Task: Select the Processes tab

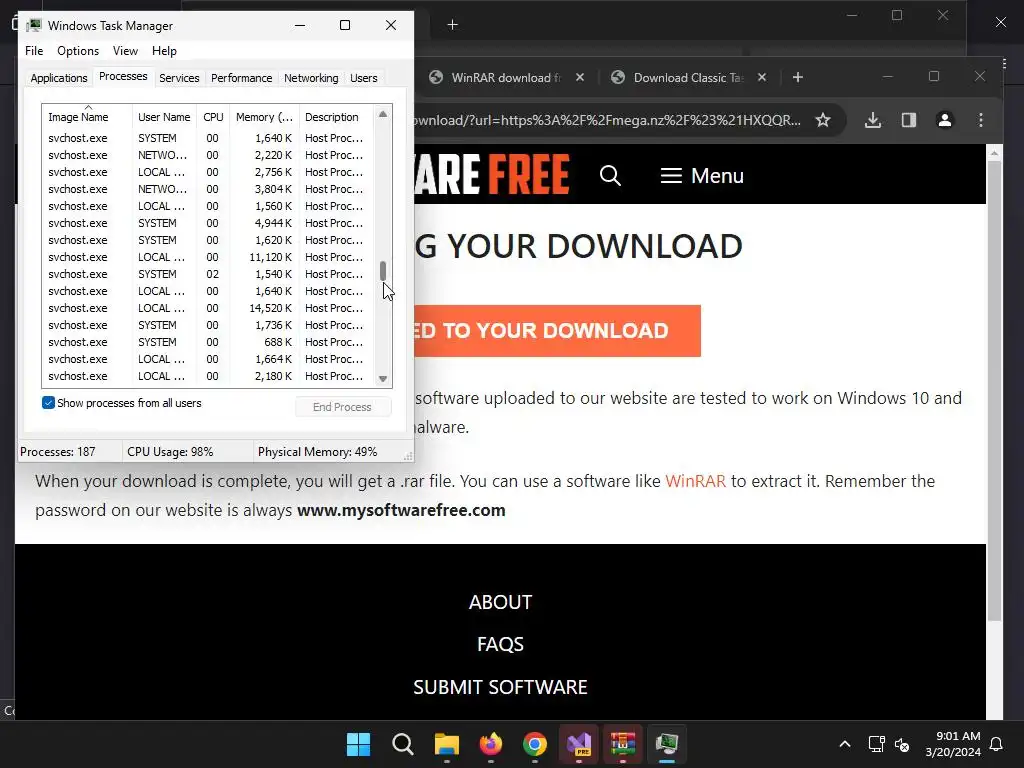Action: click(123, 76)
